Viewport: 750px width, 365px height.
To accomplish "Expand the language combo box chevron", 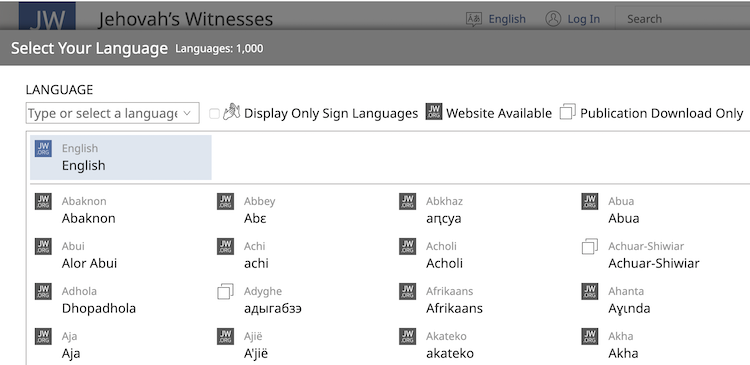I will tap(187, 114).
